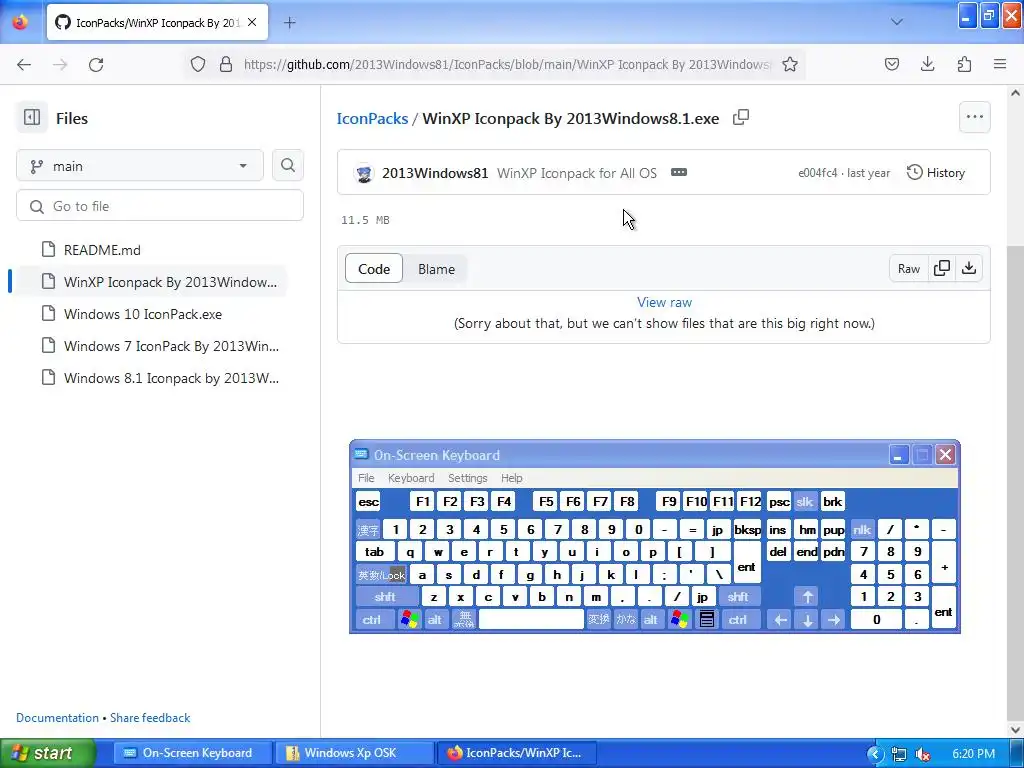The height and width of the screenshot is (768, 1024).
Task: Select Windows 7 IconPack file
Action: click(160, 345)
